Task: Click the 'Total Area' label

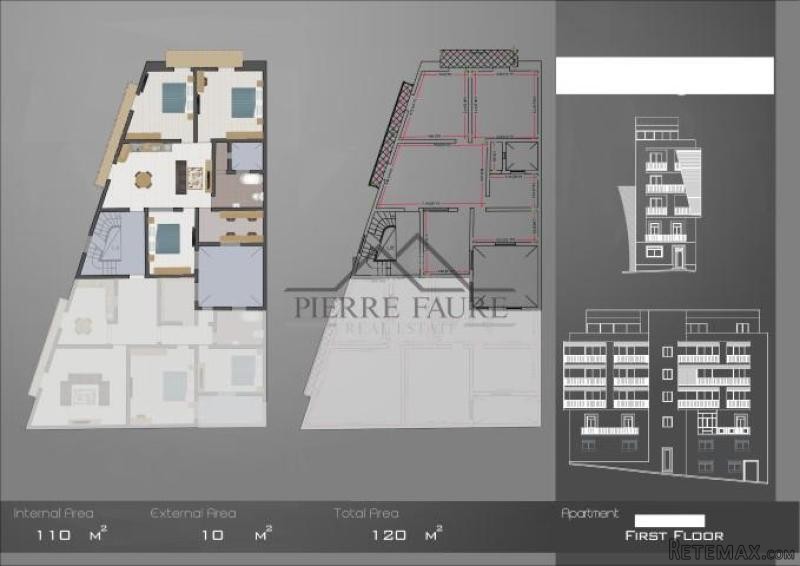Action: click(366, 513)
